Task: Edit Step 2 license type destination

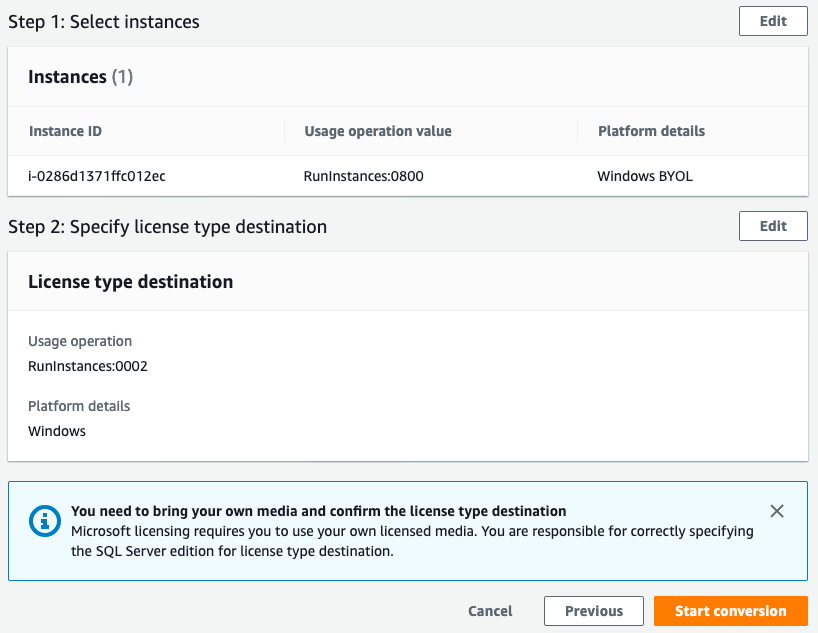Action: (x=773, y=226)
